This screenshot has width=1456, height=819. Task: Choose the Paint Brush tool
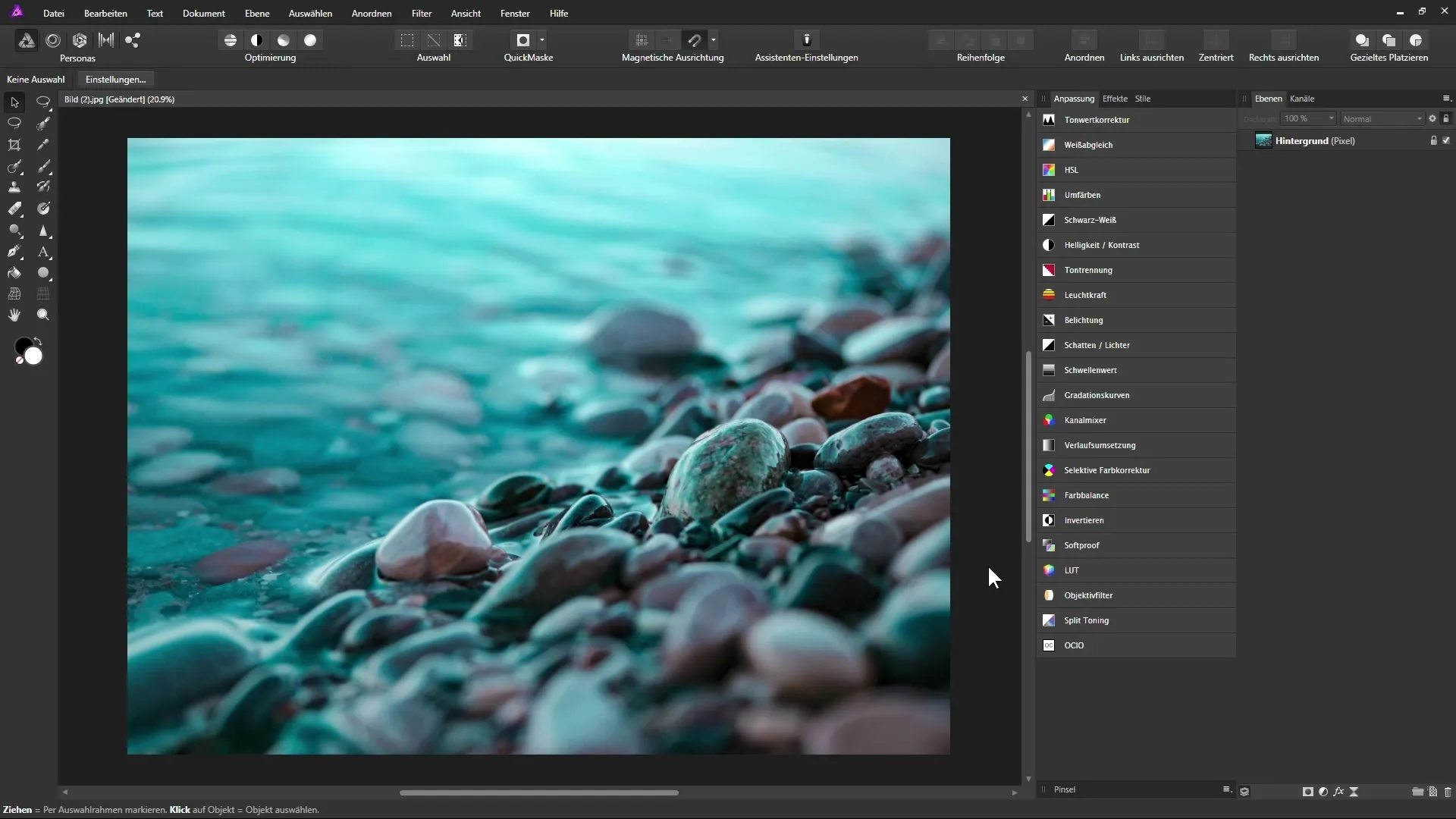(43, 166)
